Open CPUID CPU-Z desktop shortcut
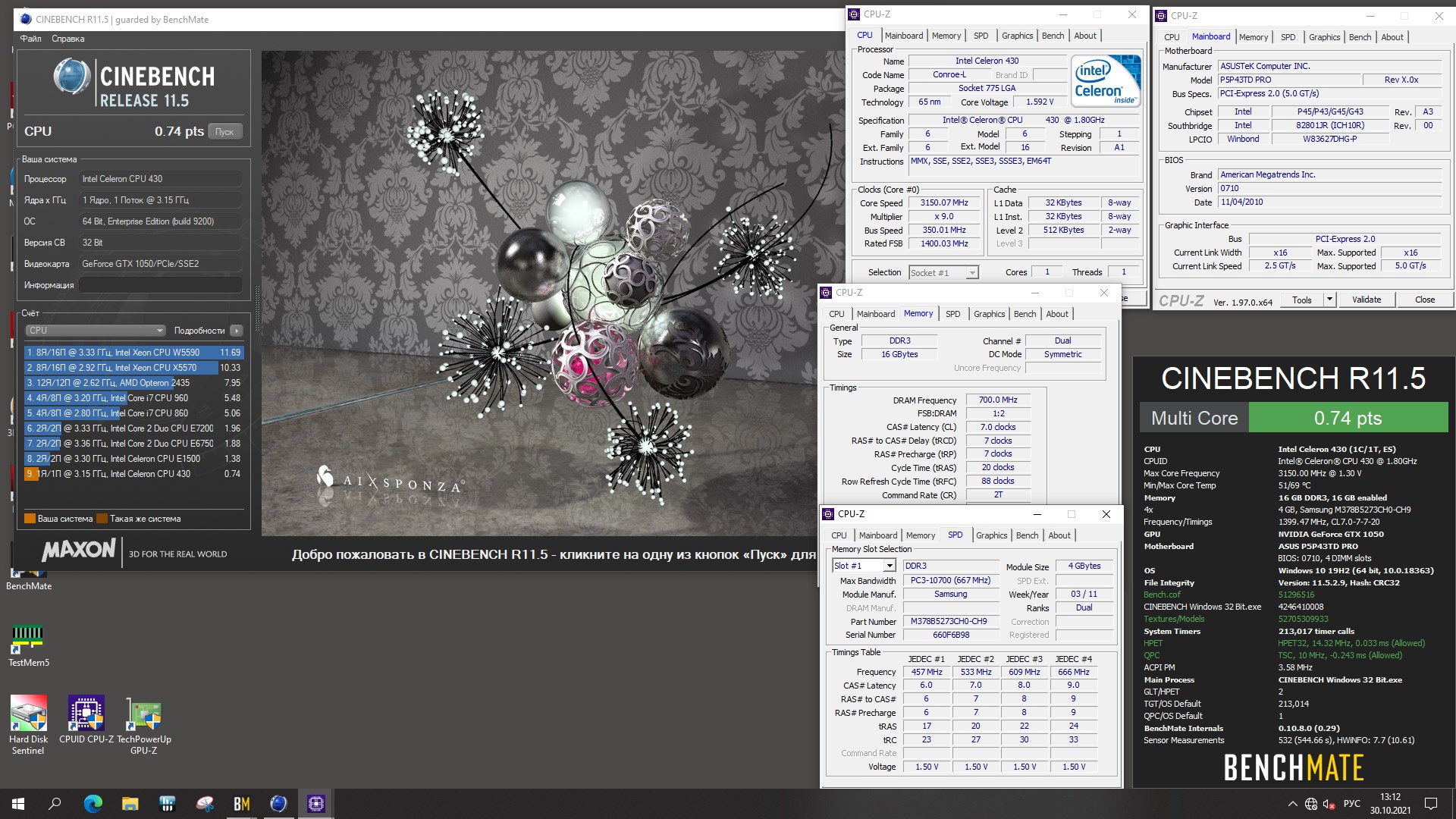 coord(86,719)
